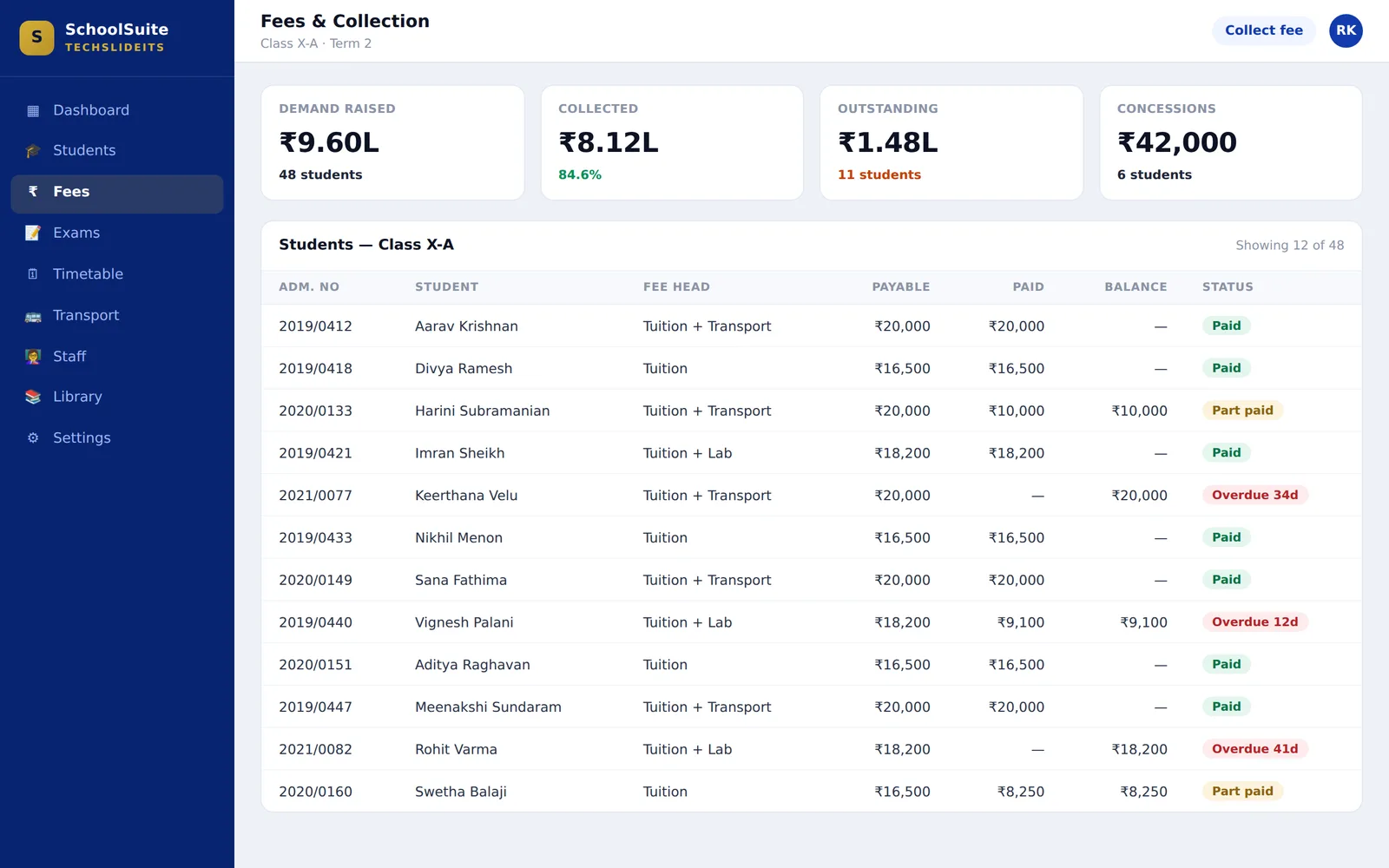
Task: Click the Staff teacher icon
Action: 33,357
